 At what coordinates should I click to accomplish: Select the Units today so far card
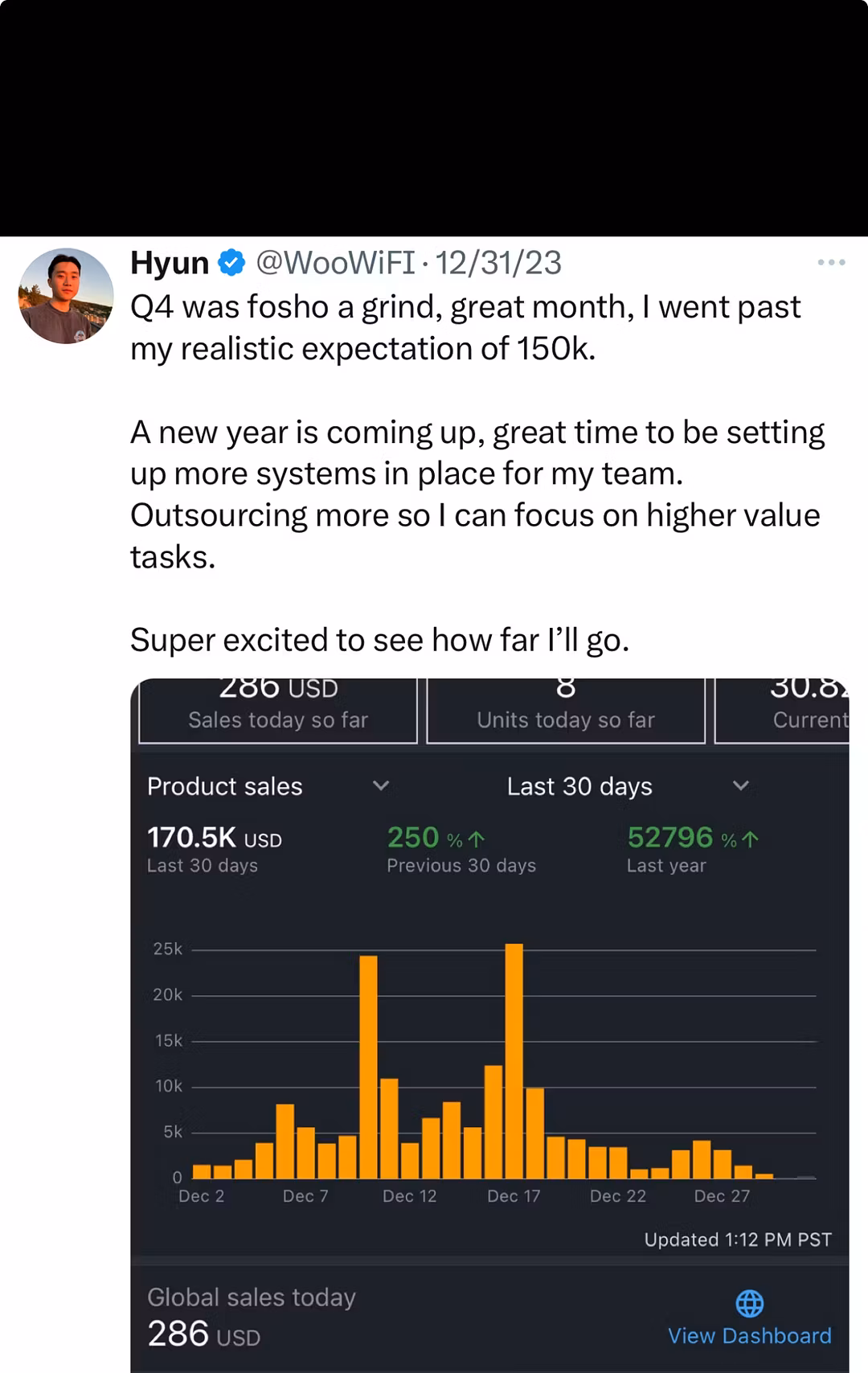click(566, 710)
